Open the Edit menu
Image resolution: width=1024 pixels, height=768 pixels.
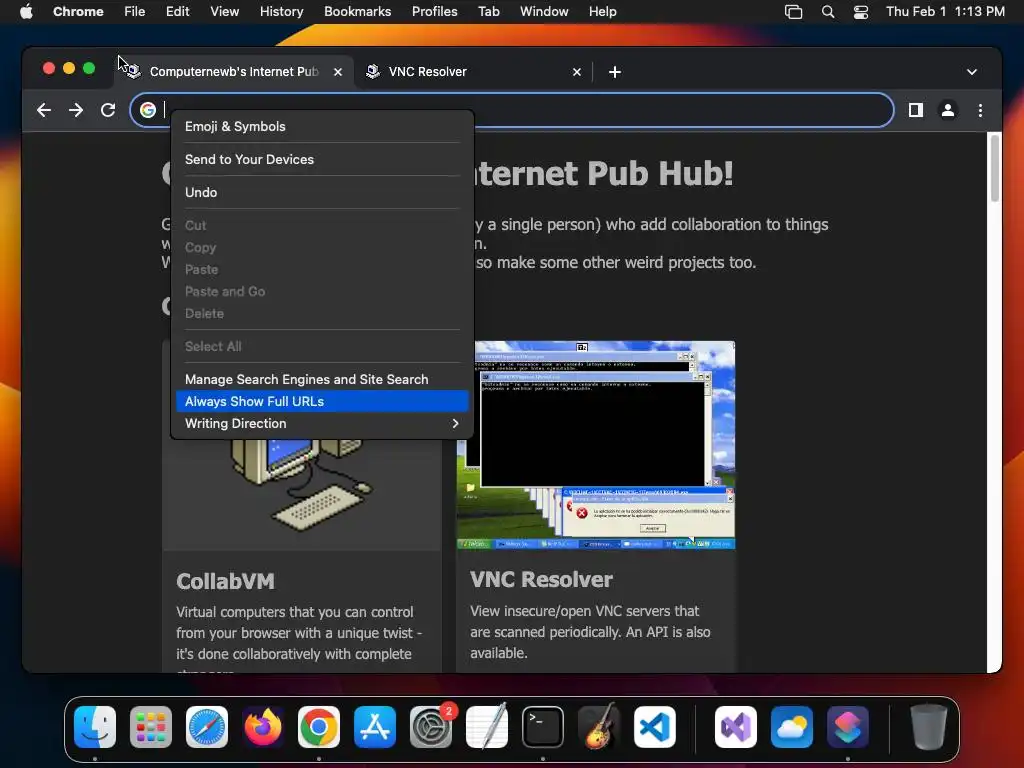tap(177, 12)
